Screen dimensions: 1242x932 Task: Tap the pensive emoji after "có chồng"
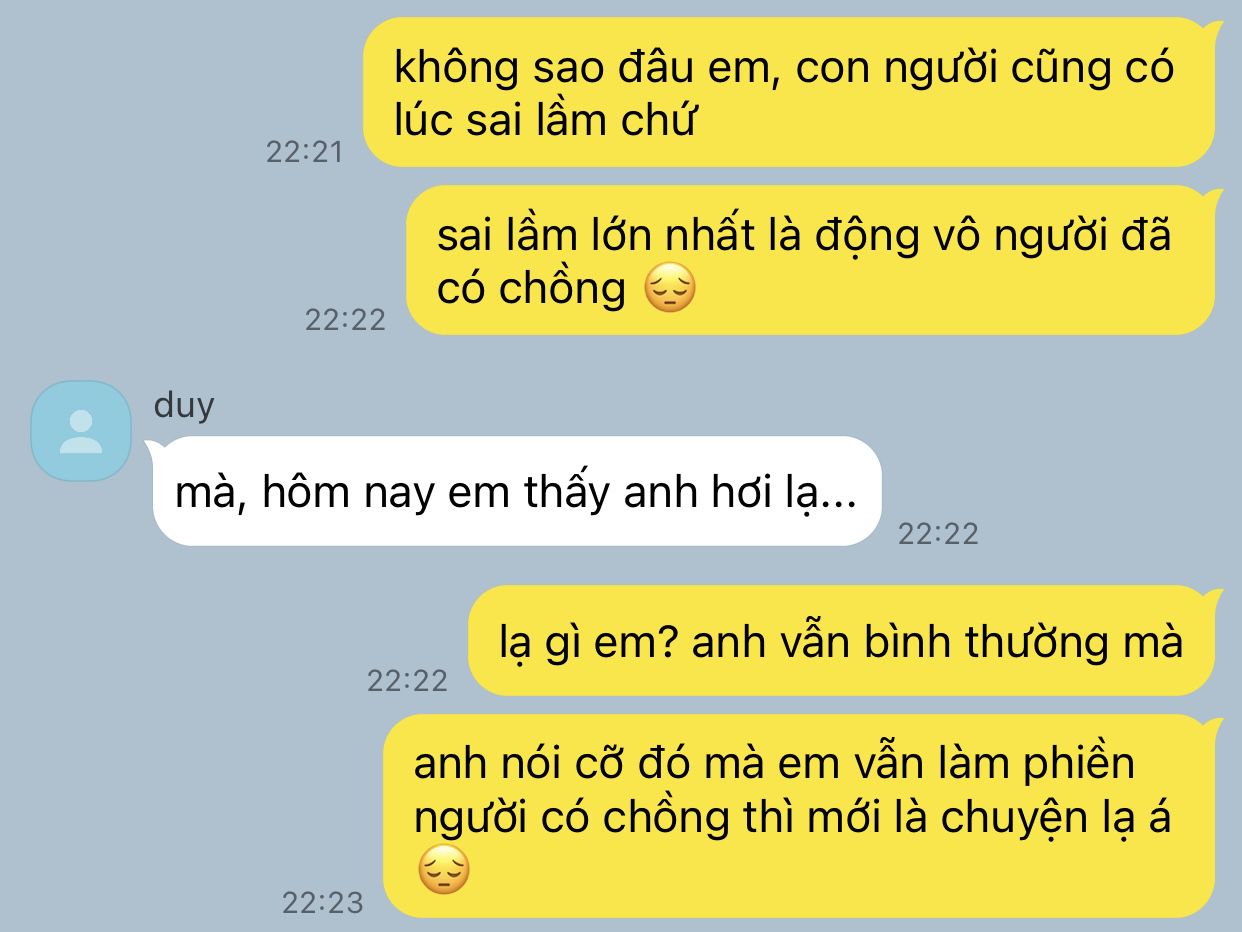tap(669, 289)
